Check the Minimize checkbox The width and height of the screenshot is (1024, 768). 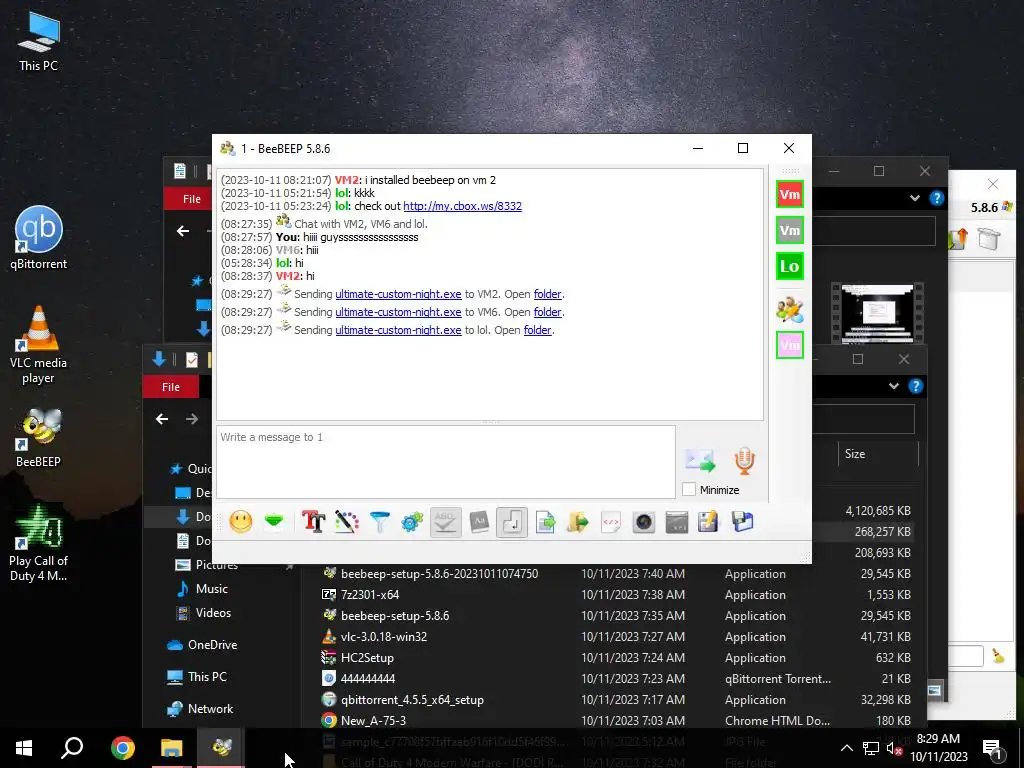tap(688, 489)
